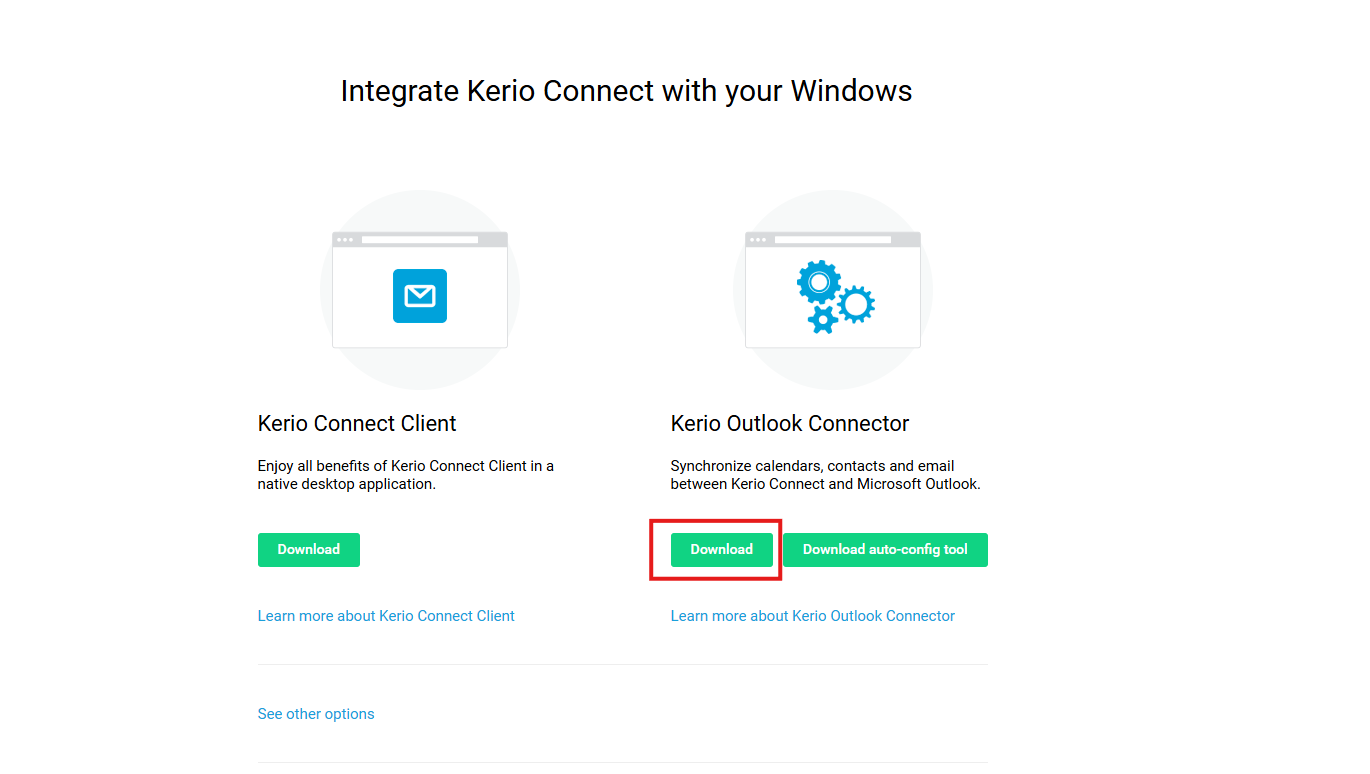
Task: Click the 'Integrate Kerio Connect with your Windows' heading
Action: point(626,91)
